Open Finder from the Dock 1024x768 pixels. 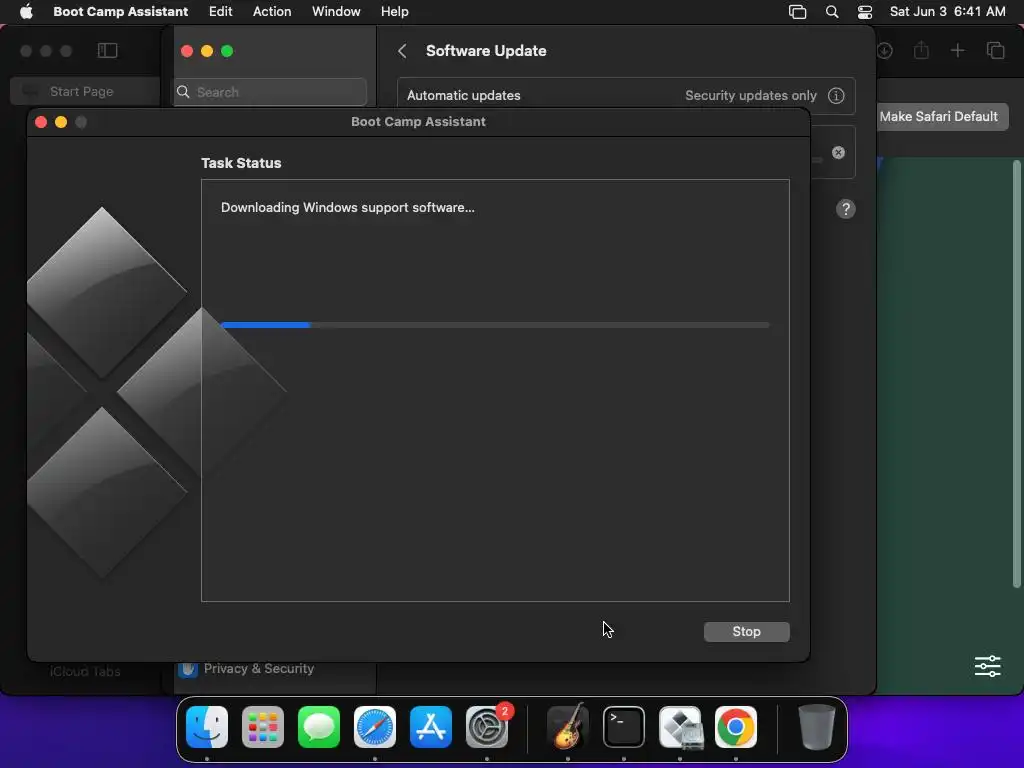point(207,727)
